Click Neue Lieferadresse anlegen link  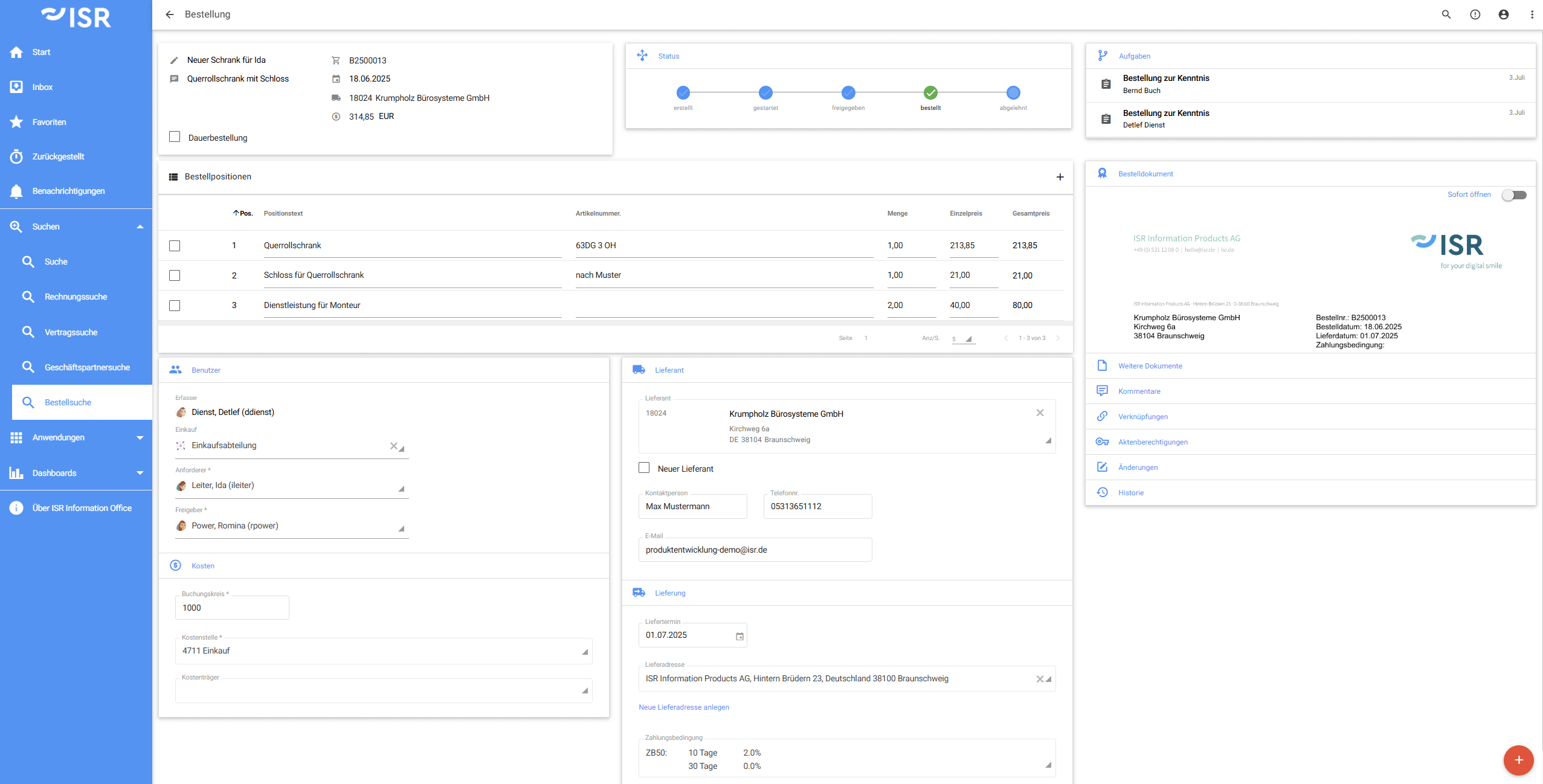[x=684, y=707]
